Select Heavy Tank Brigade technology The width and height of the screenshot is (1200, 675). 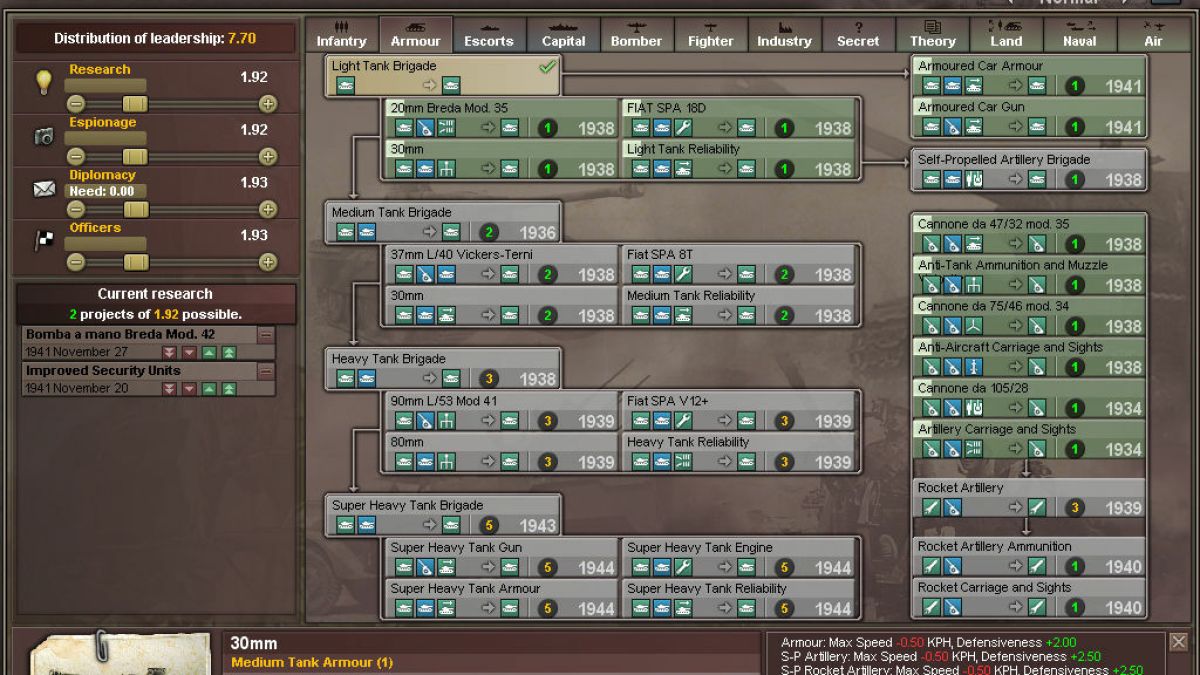point(443,369)
